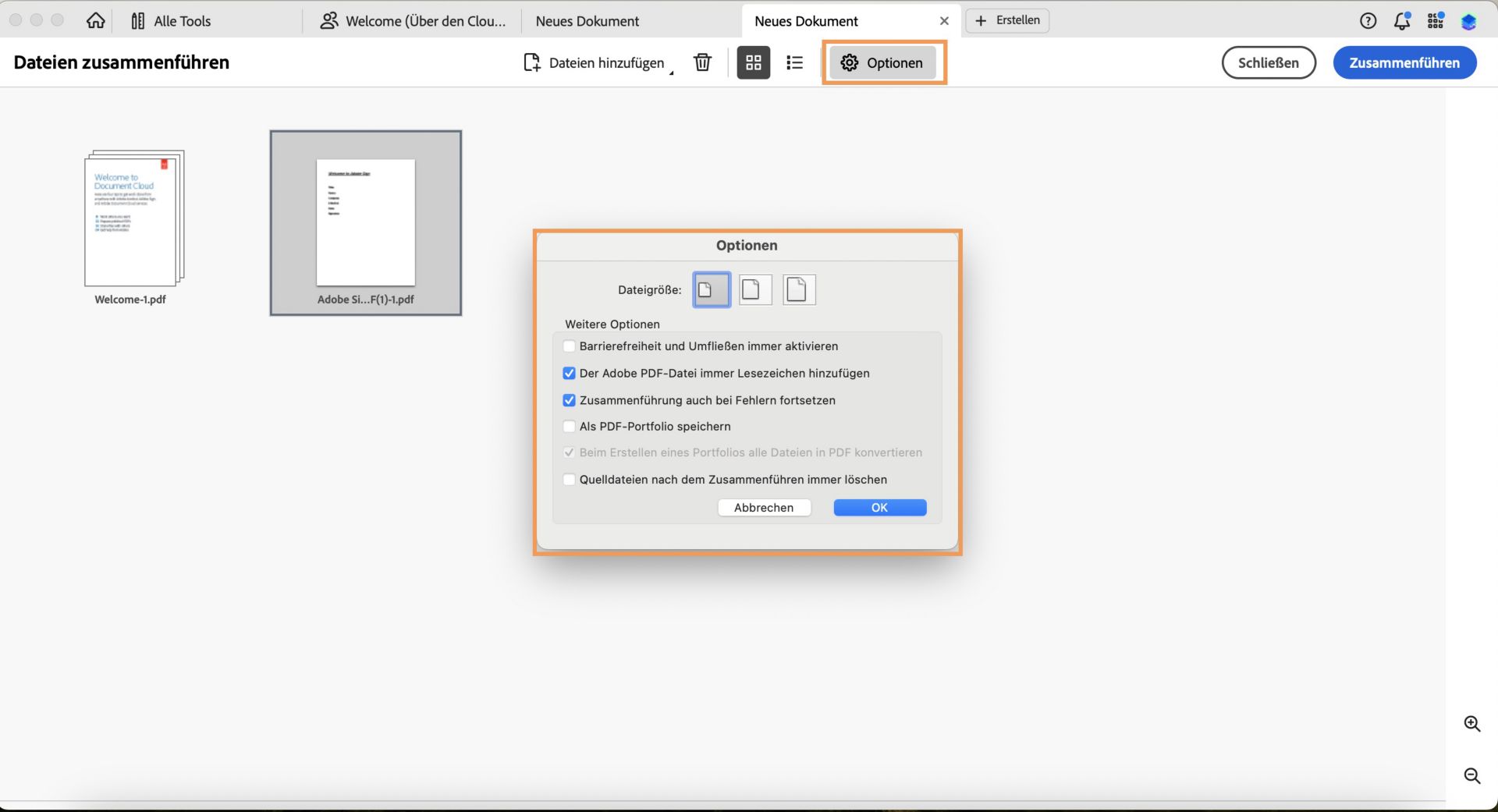Confirm the Optionen dialog with OK

coord(879,508)
